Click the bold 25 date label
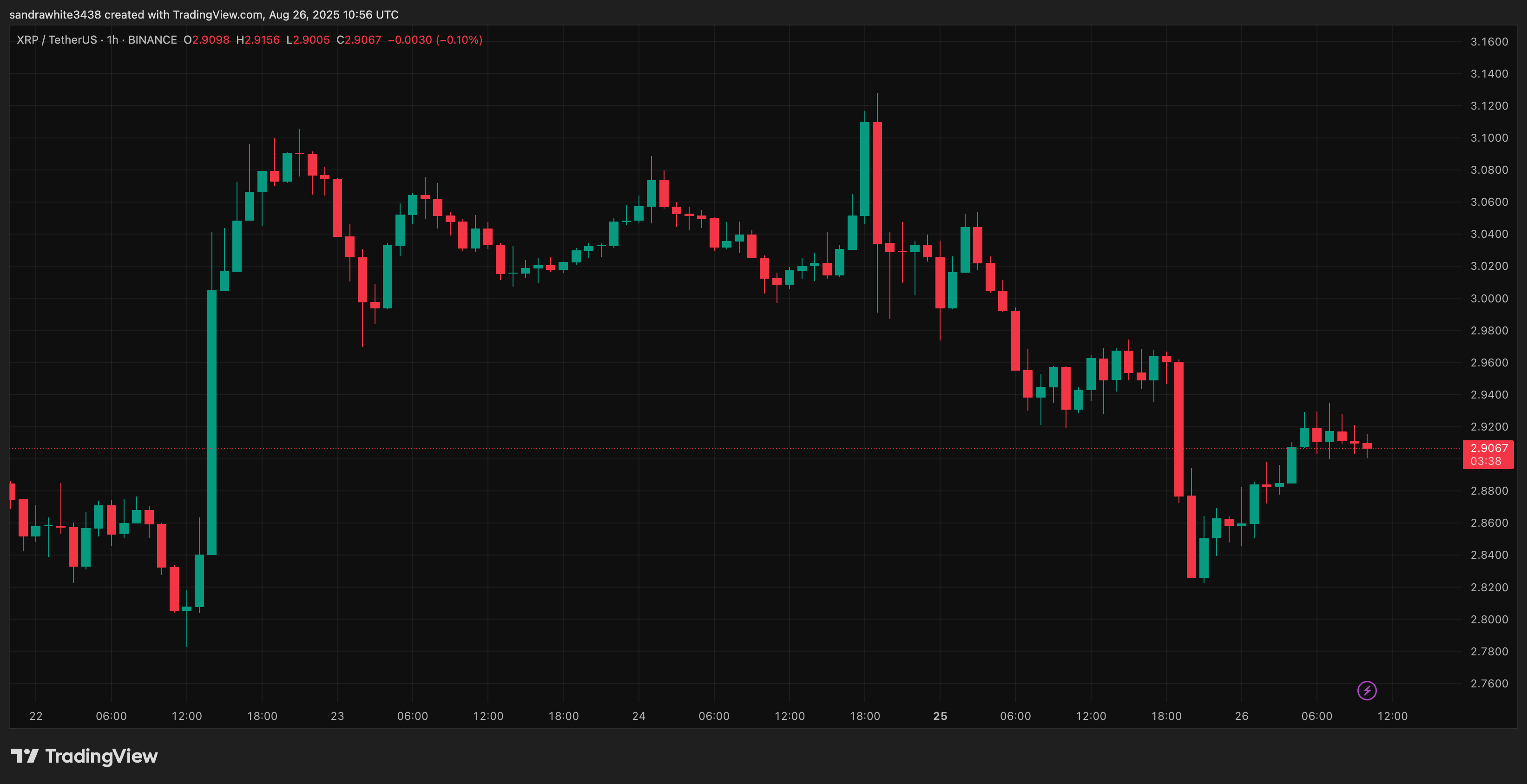Image resolution: width=1527 pixels, height=784 pixels. click(x=940, y=716)
